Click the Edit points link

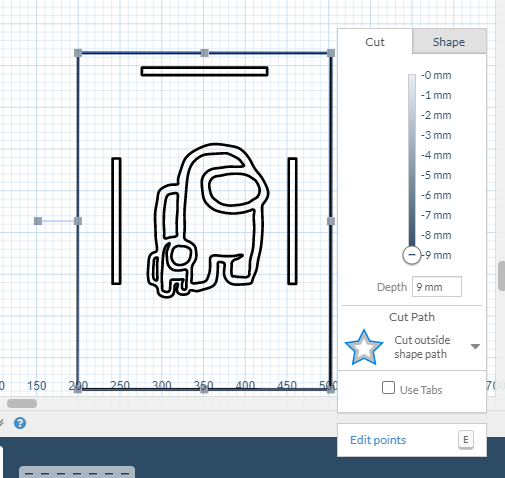(378, 440)
